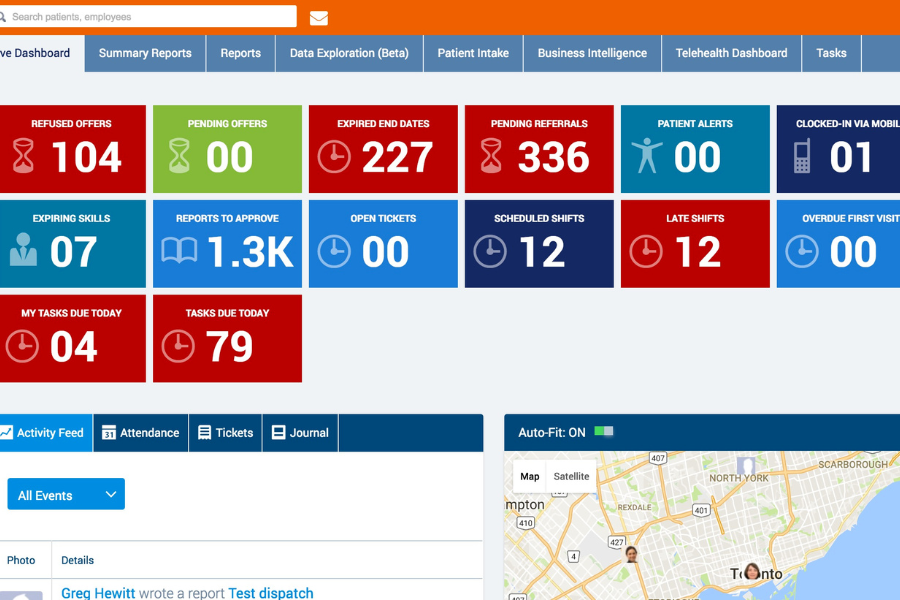Switch to the Telehealth Dashboard tab
Image resolution: width=900 pixels, height=600 pixels.
731,53
